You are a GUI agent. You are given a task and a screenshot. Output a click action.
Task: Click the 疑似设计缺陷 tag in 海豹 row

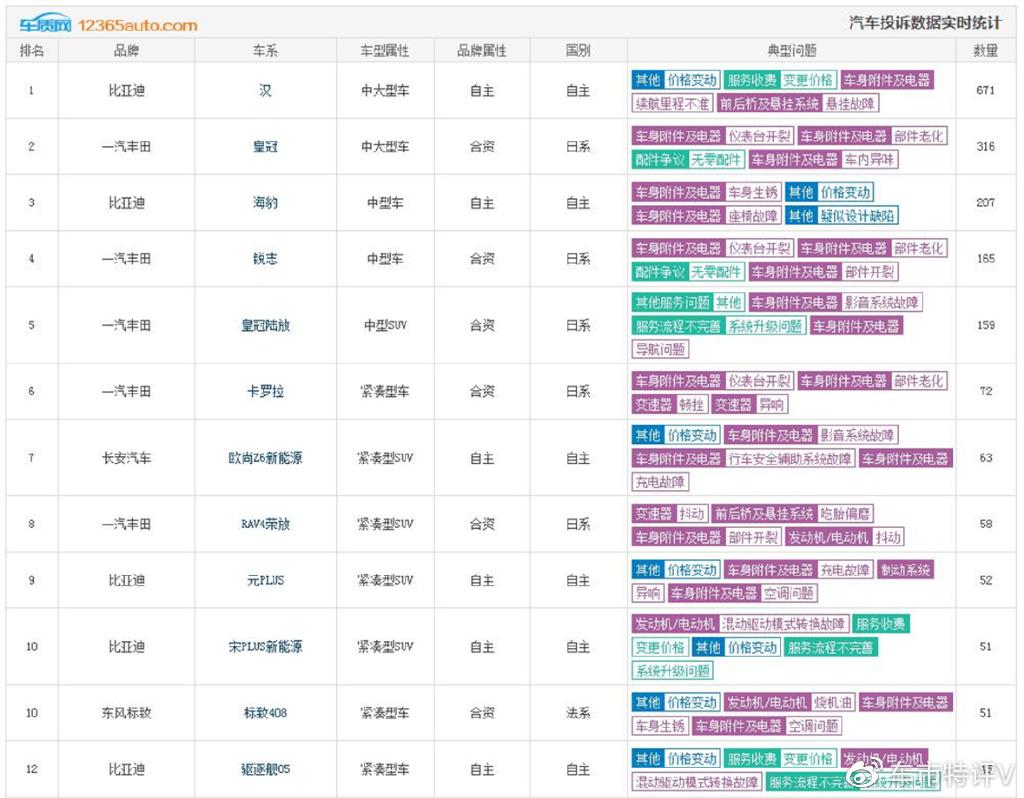[857, 215]
